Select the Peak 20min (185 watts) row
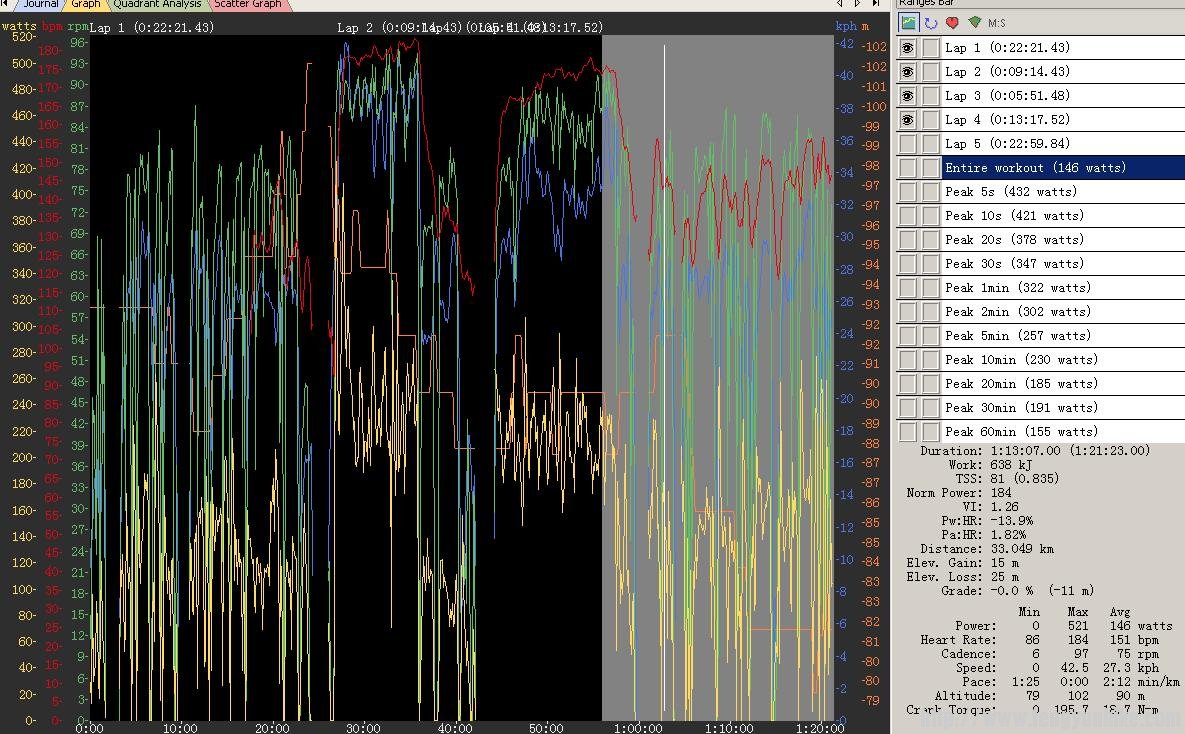Screen dimensions: 1185x734 1060,384
